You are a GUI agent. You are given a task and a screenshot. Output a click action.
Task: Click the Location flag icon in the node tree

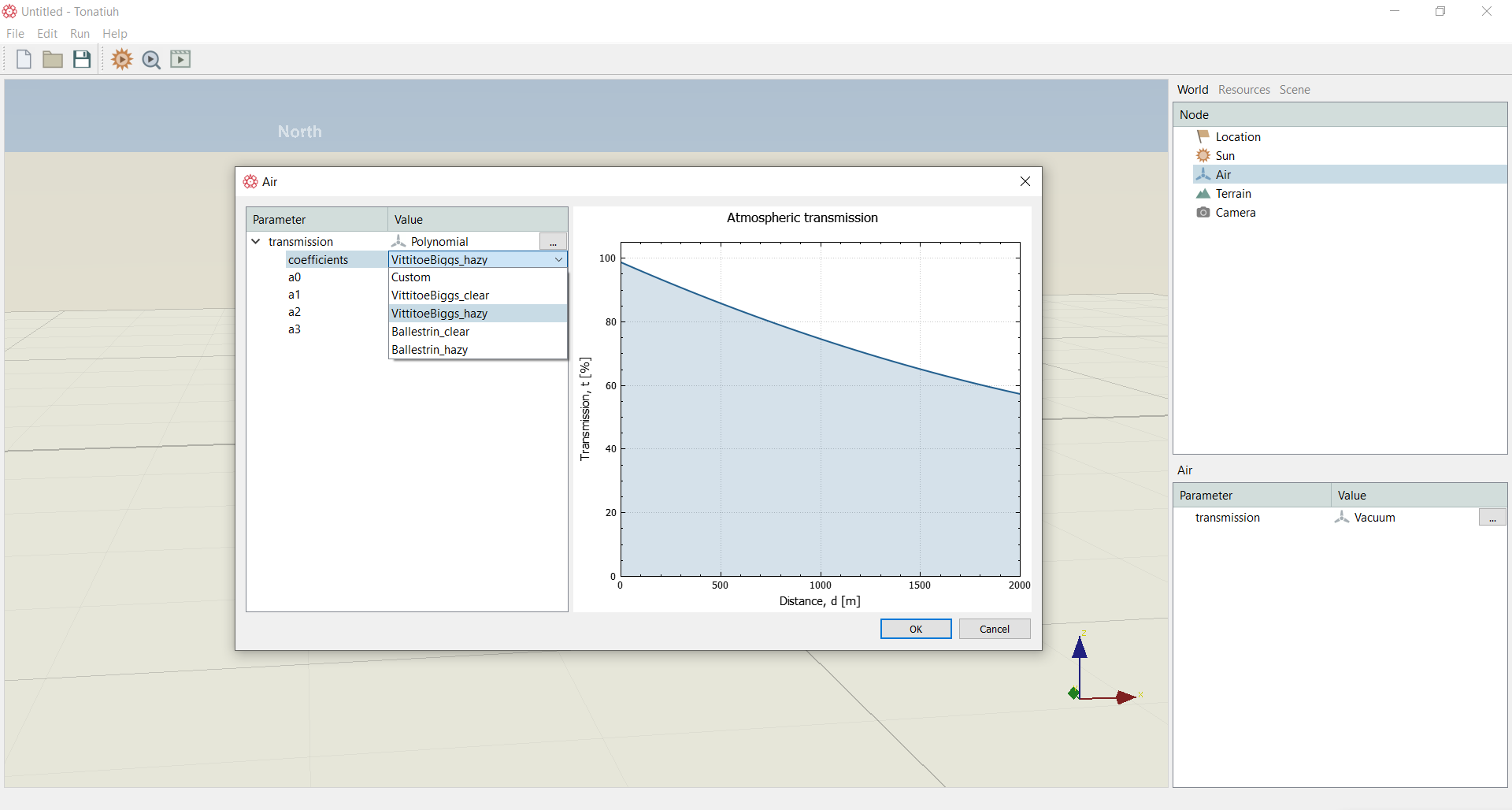[1203, 136]
